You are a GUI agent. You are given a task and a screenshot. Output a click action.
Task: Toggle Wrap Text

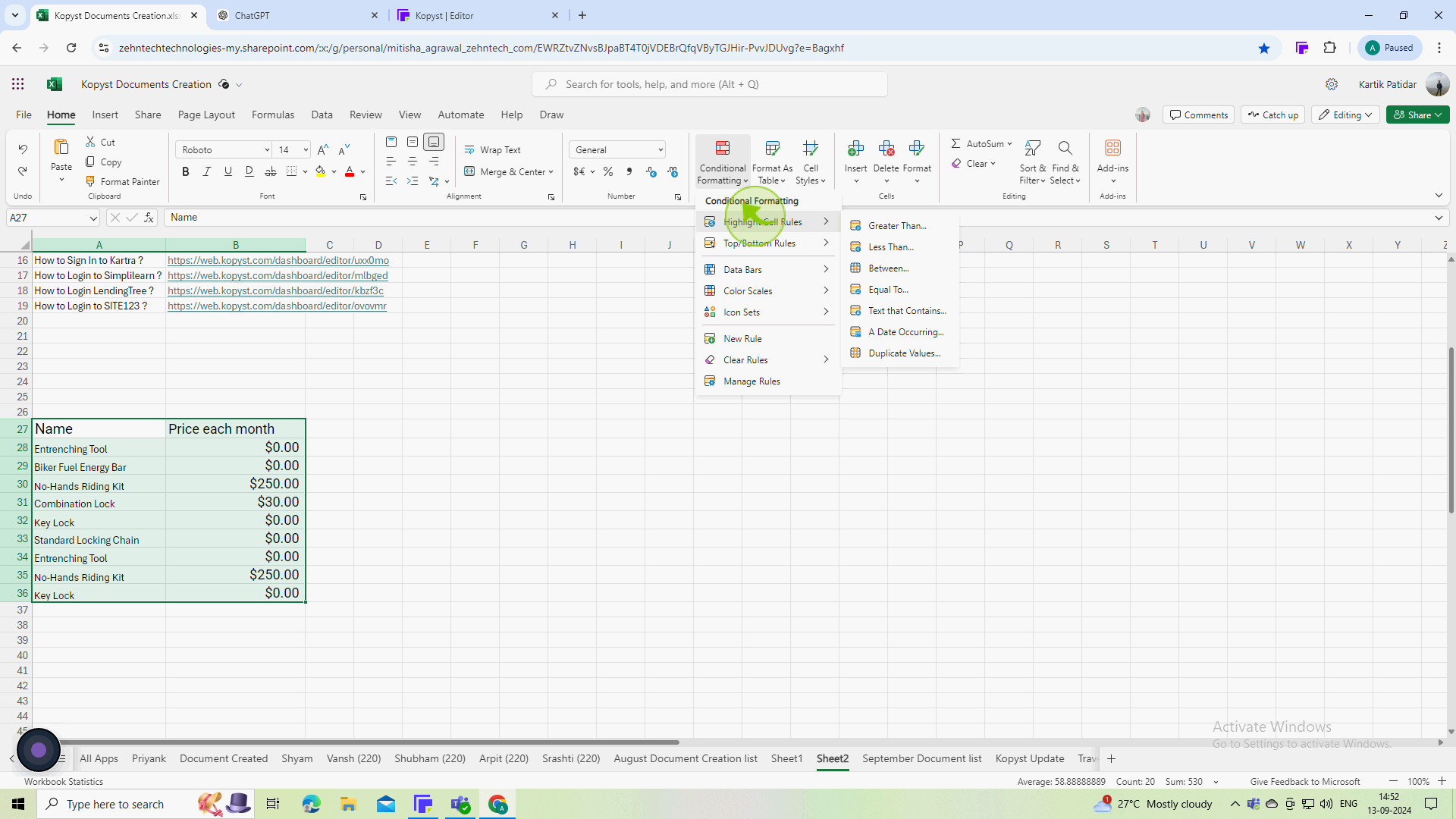493,150
